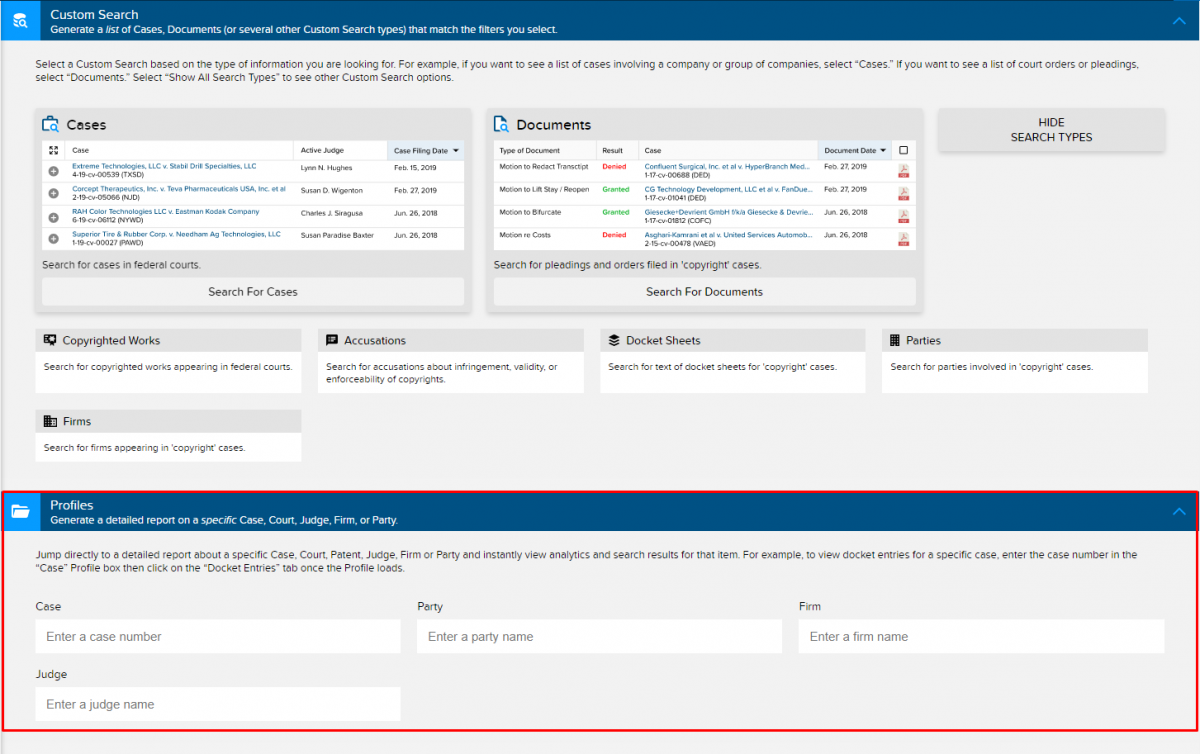Click the Hide Search Types button
The image size is (1200, 754).
[1051, 130]
